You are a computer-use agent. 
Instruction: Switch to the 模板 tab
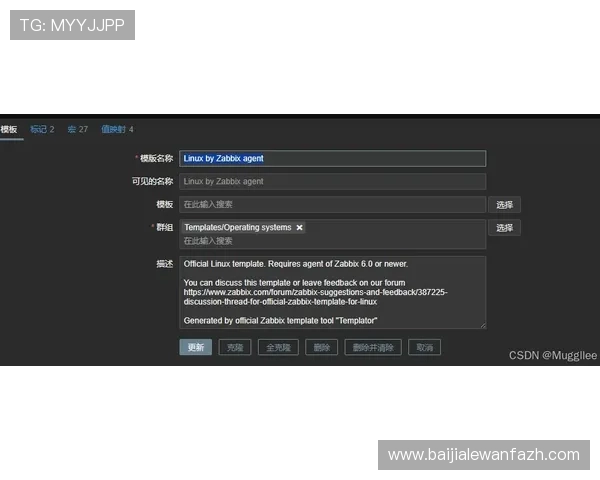9,129
